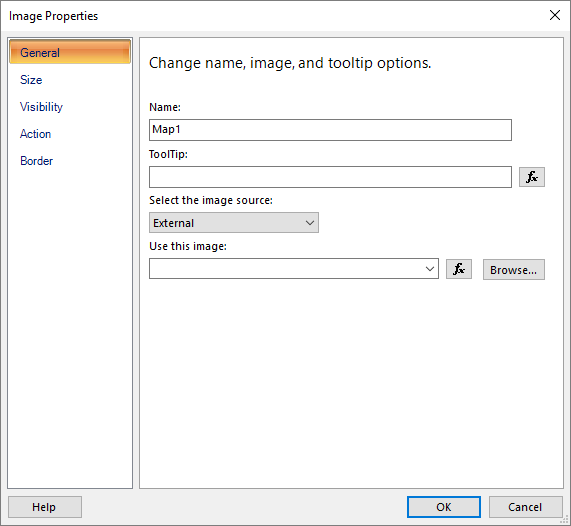Show the Border page
Screen dimensions: 571x526
[x=36, y=161]
